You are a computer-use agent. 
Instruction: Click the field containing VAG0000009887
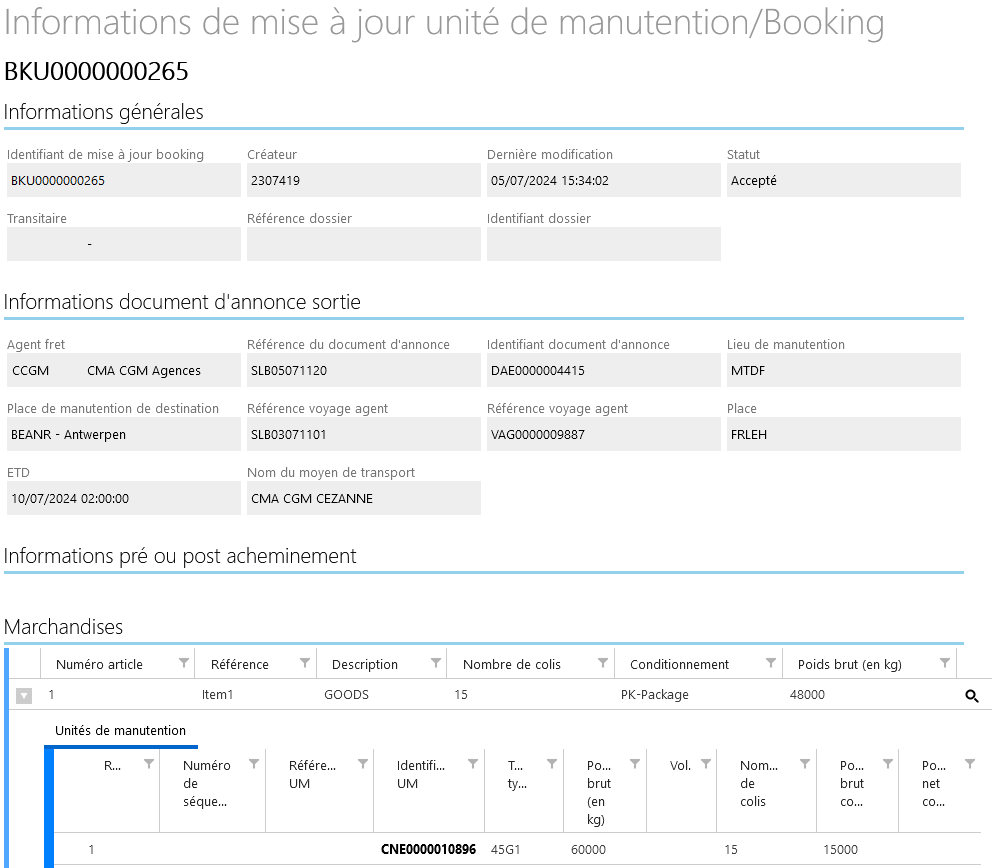(x=604, y=434)
